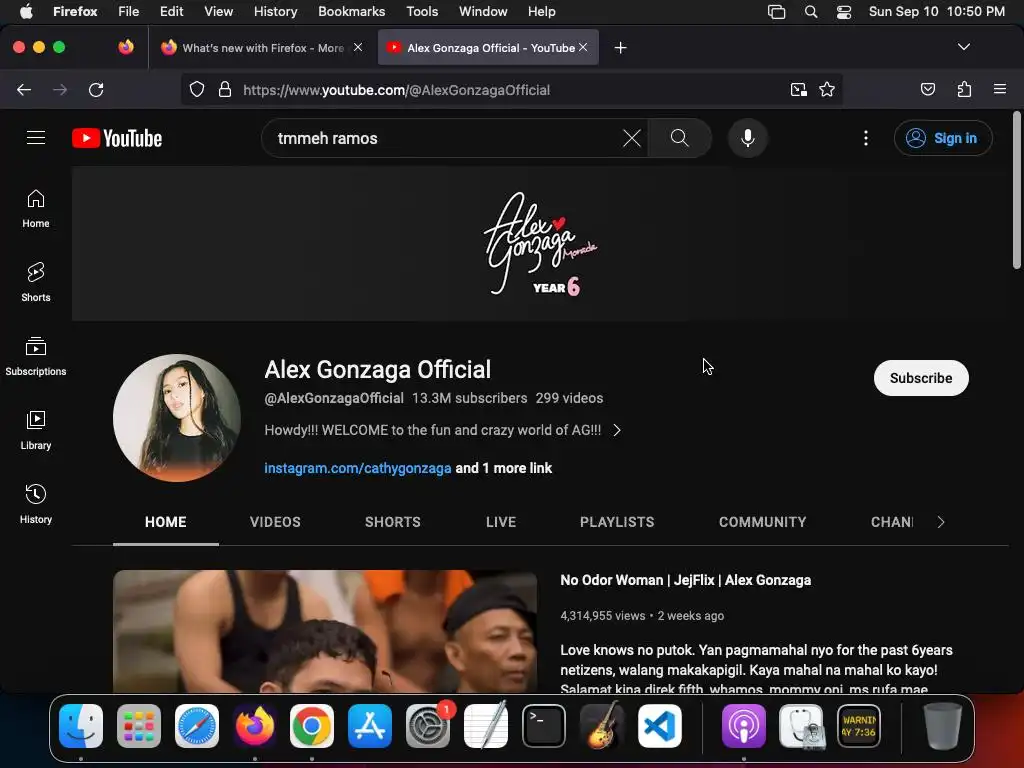Open Shorts in the sidebar
The image size is (1024, 768).
click(36, 282)
